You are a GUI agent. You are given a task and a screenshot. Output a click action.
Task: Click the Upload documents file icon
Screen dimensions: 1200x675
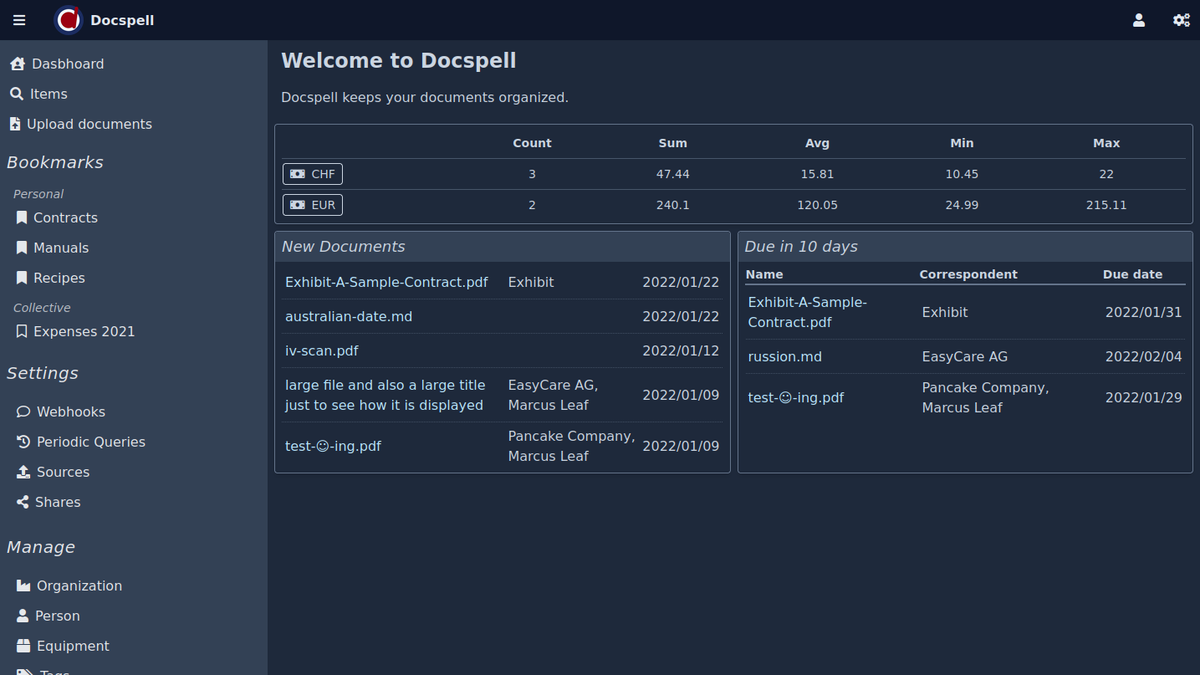pyautogui.click(x=15, y=124)
